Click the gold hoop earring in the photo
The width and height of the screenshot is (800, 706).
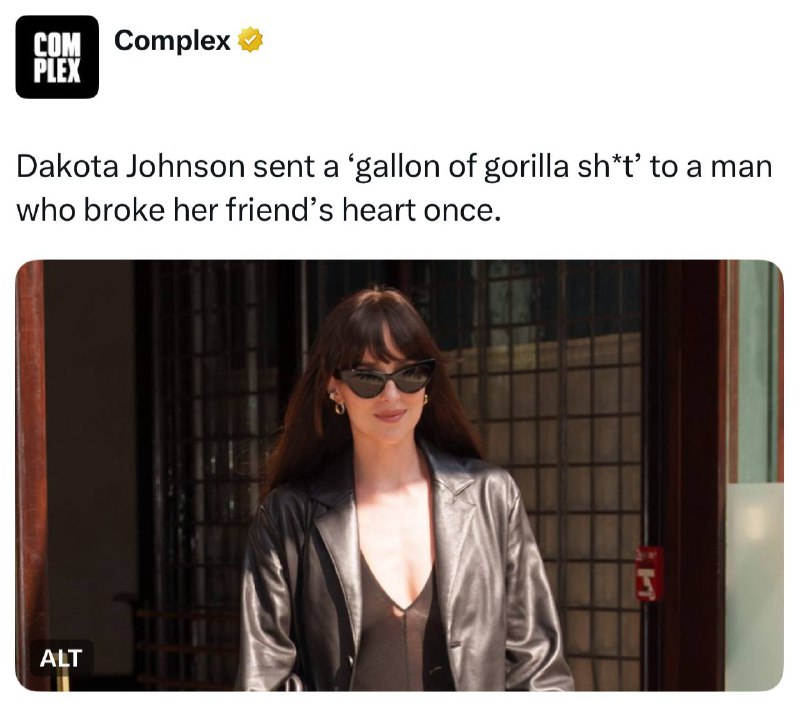(x=339, y=408)
